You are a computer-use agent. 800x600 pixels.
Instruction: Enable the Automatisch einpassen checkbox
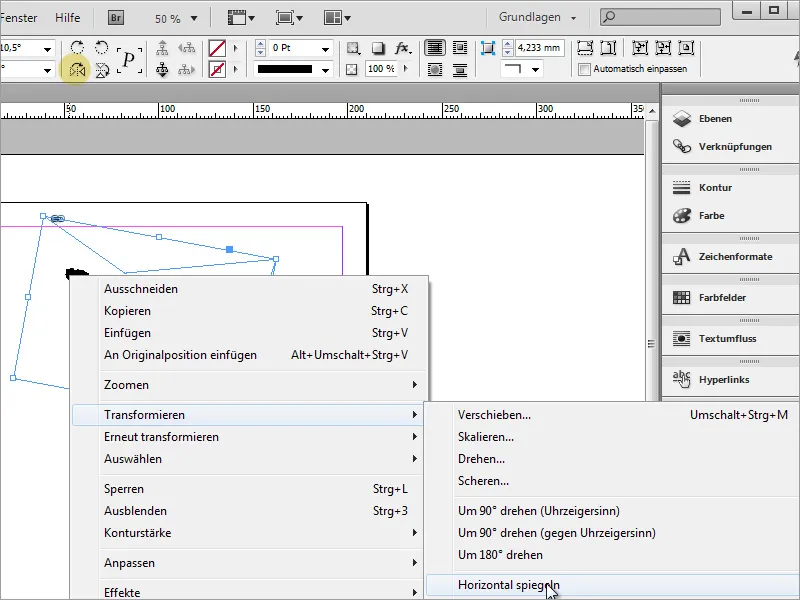click(x=584, y=69)
